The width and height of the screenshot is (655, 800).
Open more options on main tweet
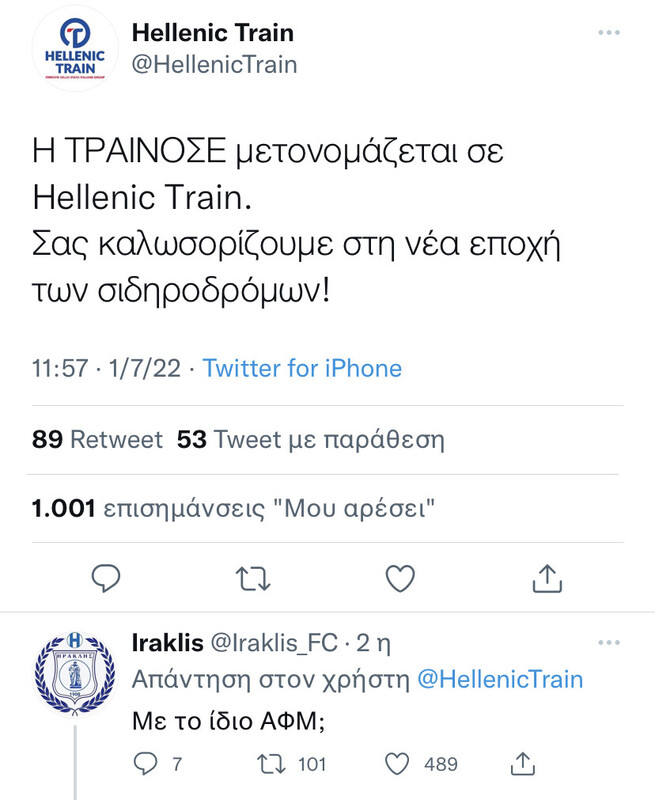(609, 33)
